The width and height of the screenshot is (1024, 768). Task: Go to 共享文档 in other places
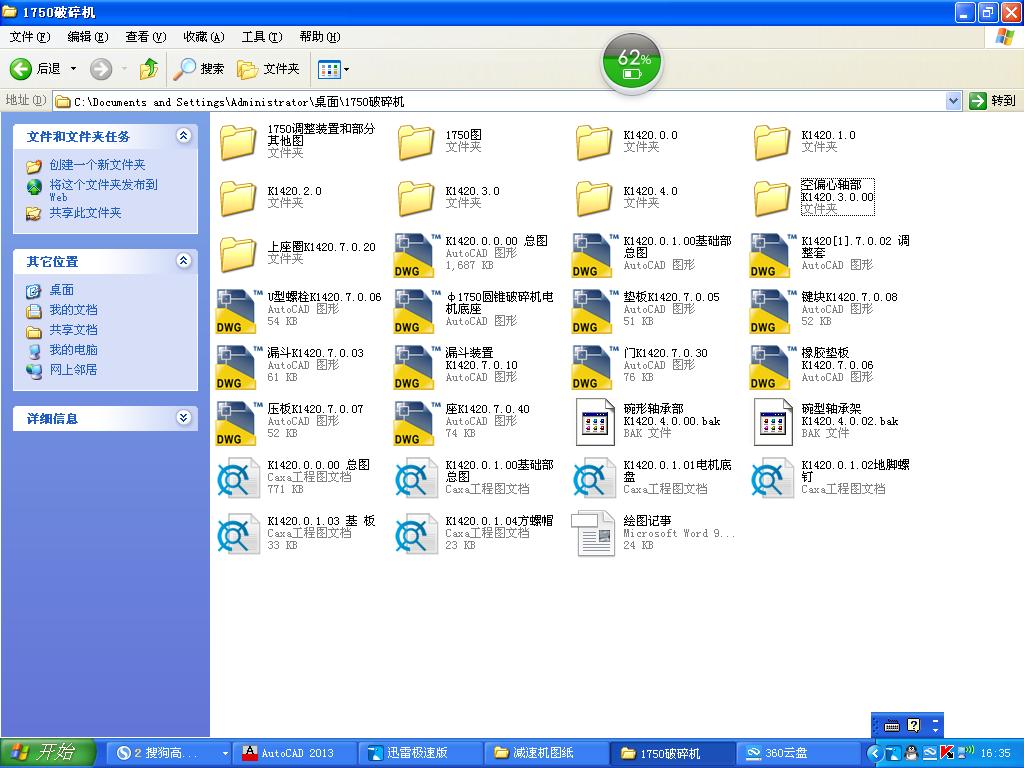73,330
